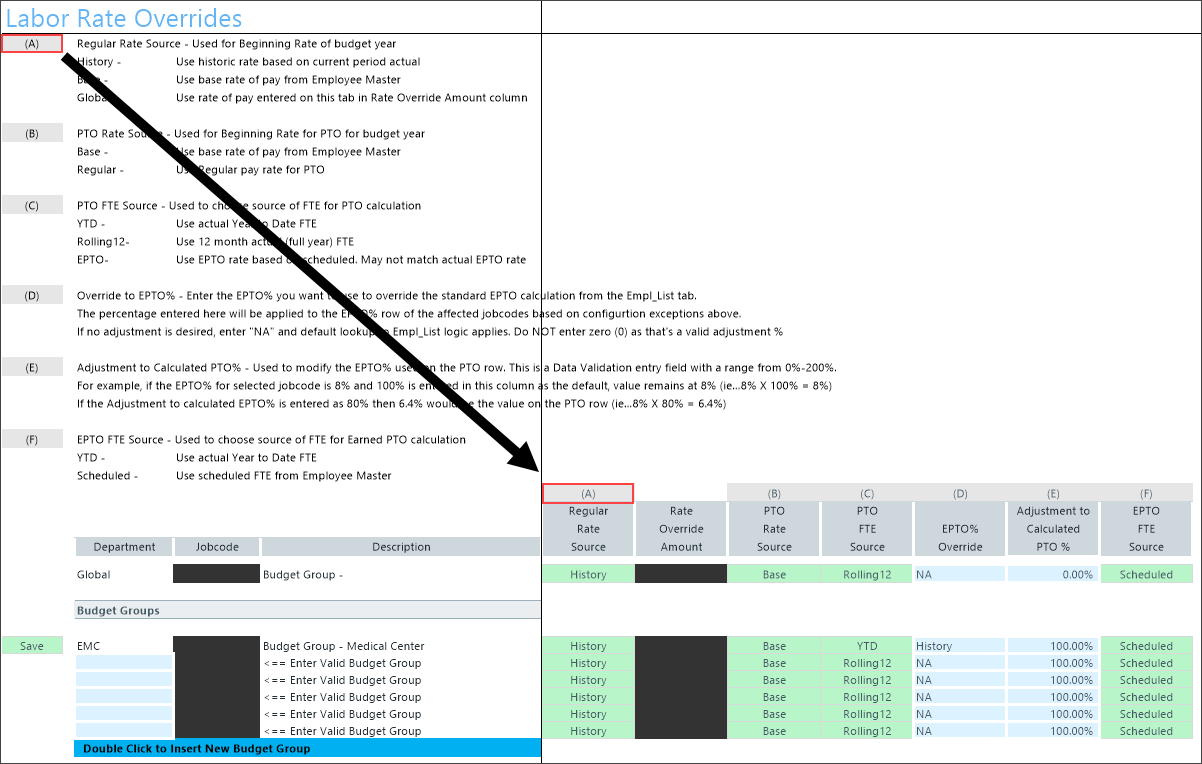
Task: Click the Save button beside EMC row
Action: coord(32,646)
